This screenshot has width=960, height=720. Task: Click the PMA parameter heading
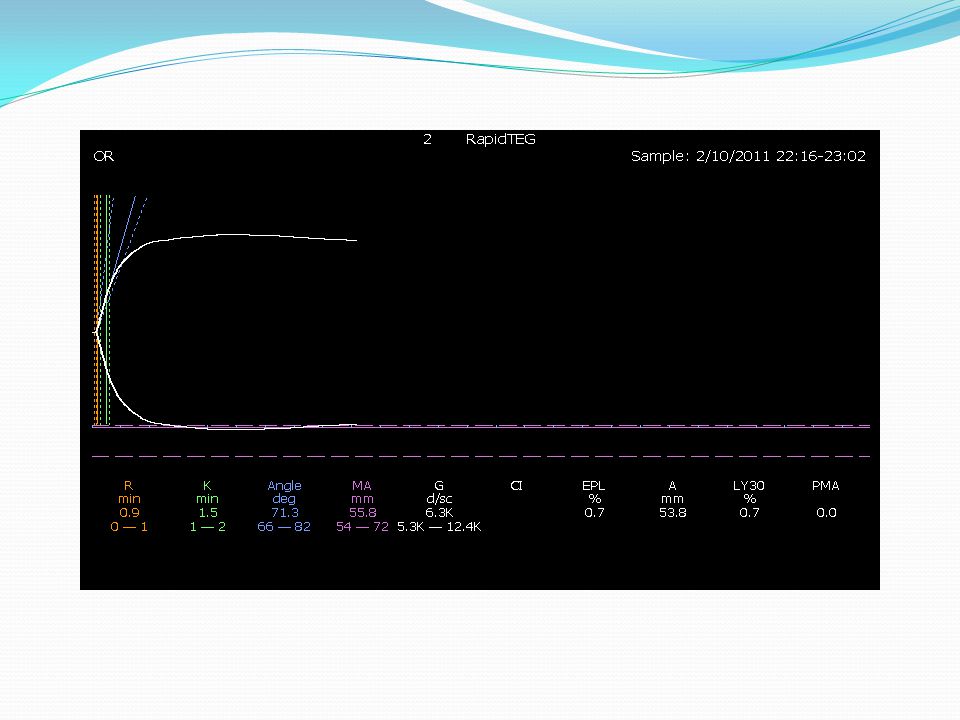click(x=825, y=486)
